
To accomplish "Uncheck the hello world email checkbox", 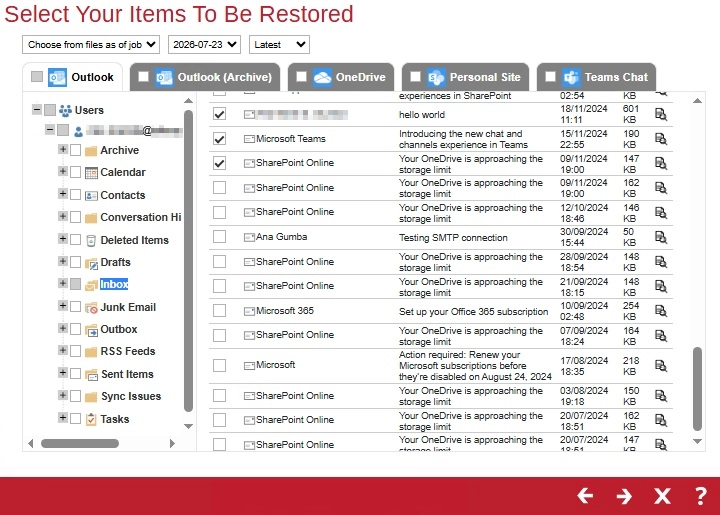I will tap(219, 114).
